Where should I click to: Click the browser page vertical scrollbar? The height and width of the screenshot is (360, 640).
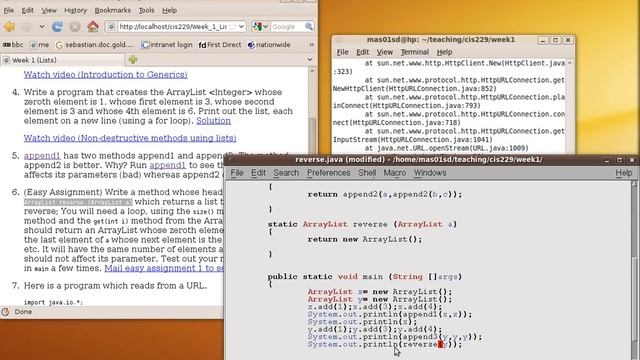point(312,135)
